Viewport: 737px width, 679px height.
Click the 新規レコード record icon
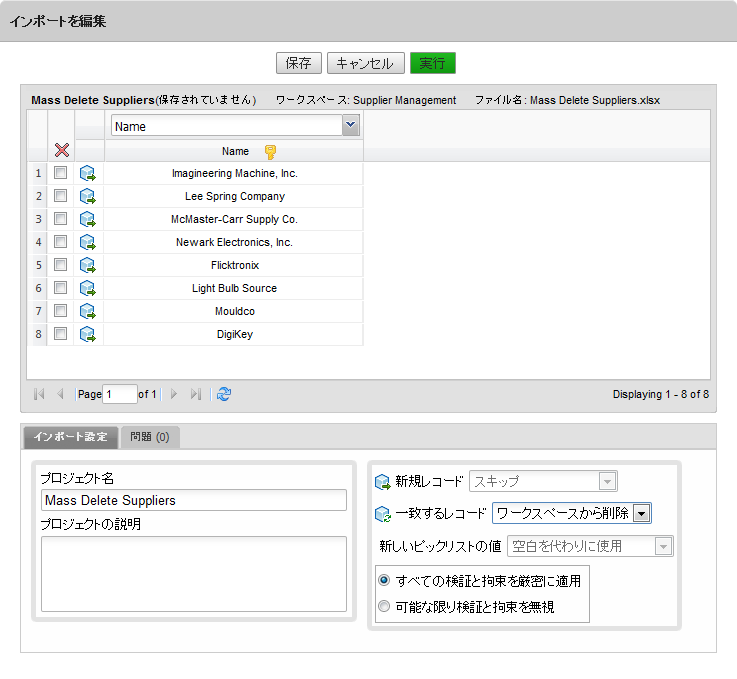383,482
